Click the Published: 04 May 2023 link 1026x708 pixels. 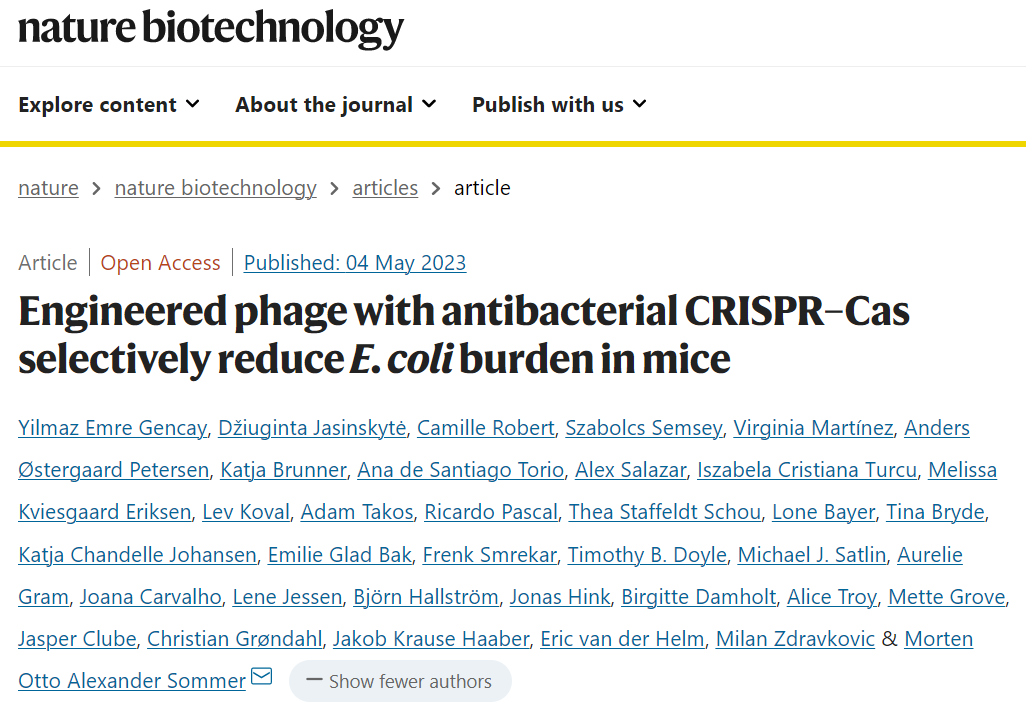click(355, 263)
